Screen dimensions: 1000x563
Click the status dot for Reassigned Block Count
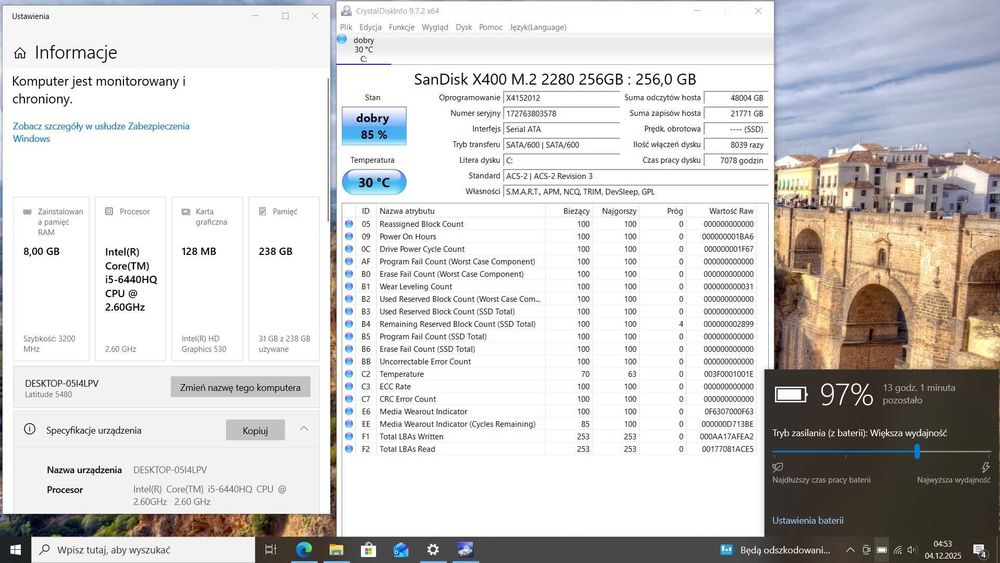[x=349, y=224]
